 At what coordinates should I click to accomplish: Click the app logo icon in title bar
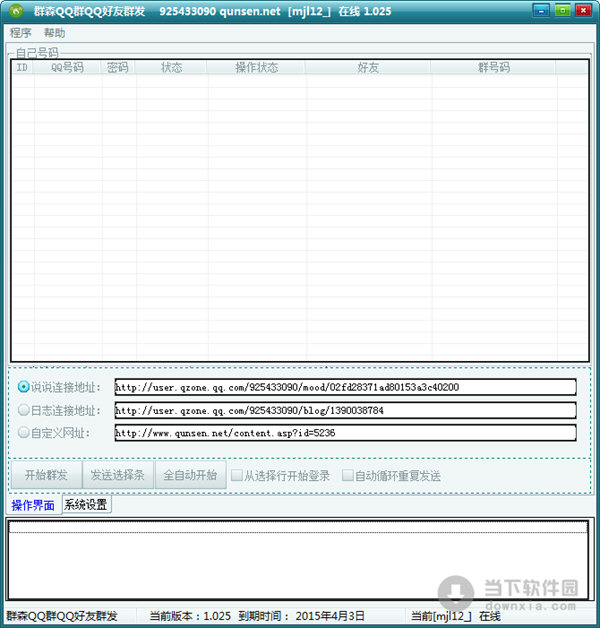pos(16,11)
